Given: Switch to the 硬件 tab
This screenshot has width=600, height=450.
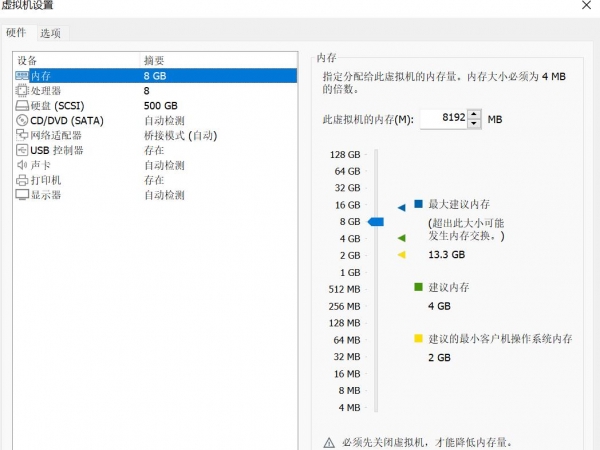Looking at the screenshot, I should (x=17, y=32).
